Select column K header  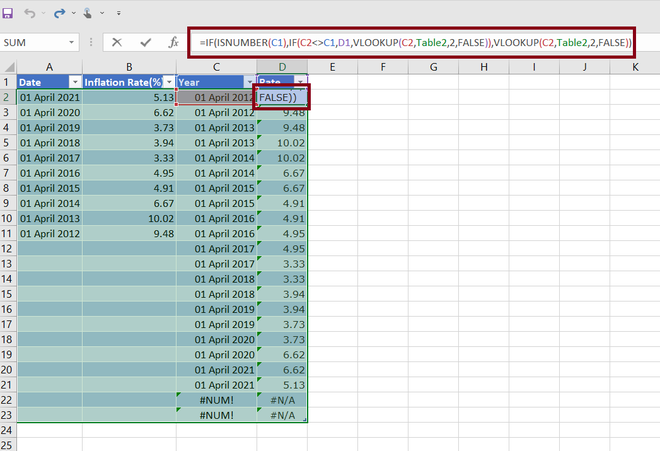coord(635,67)
